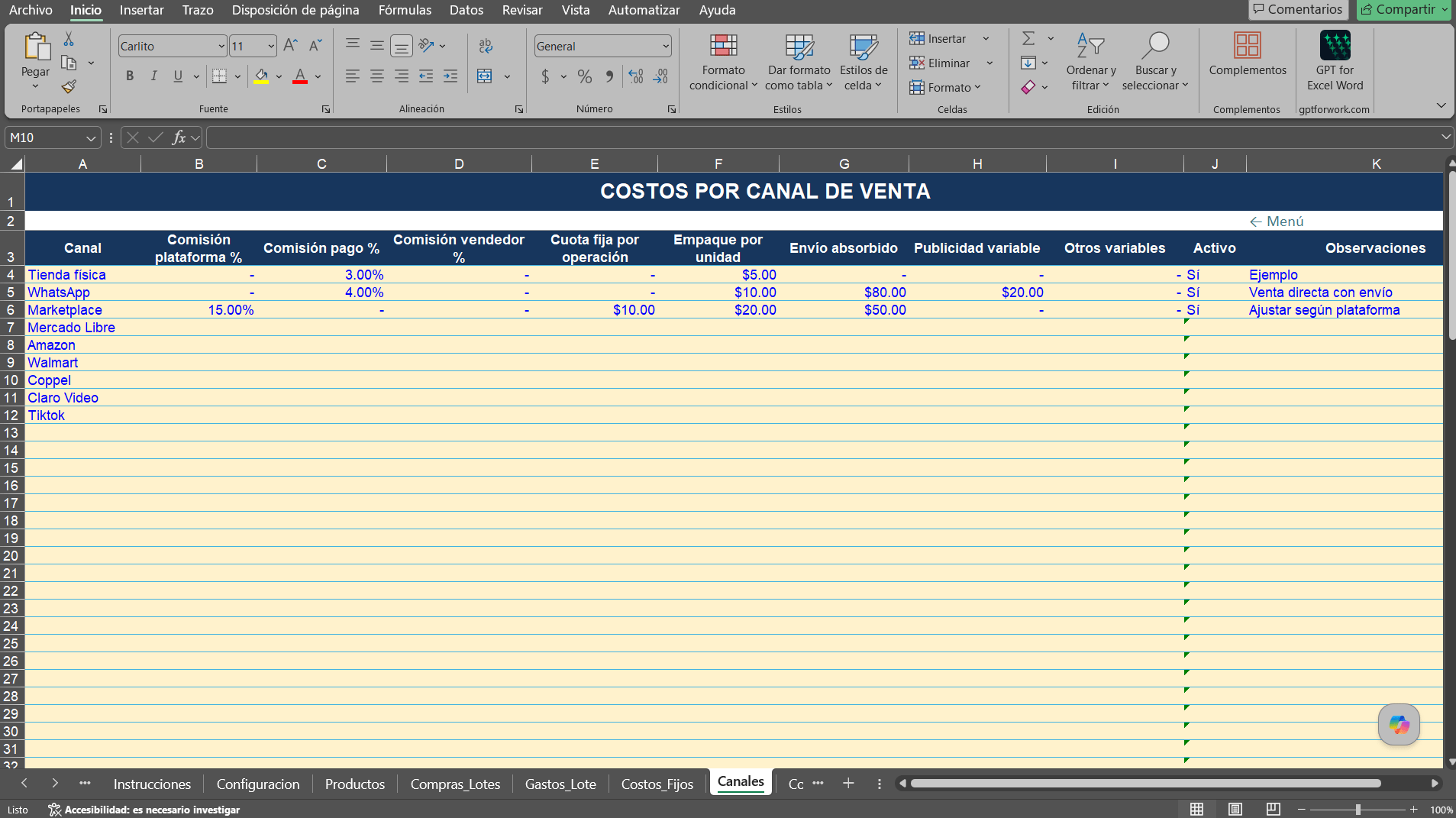Open Ordenar y filtrar
Screen dimensions: 1456x818
1091,62
